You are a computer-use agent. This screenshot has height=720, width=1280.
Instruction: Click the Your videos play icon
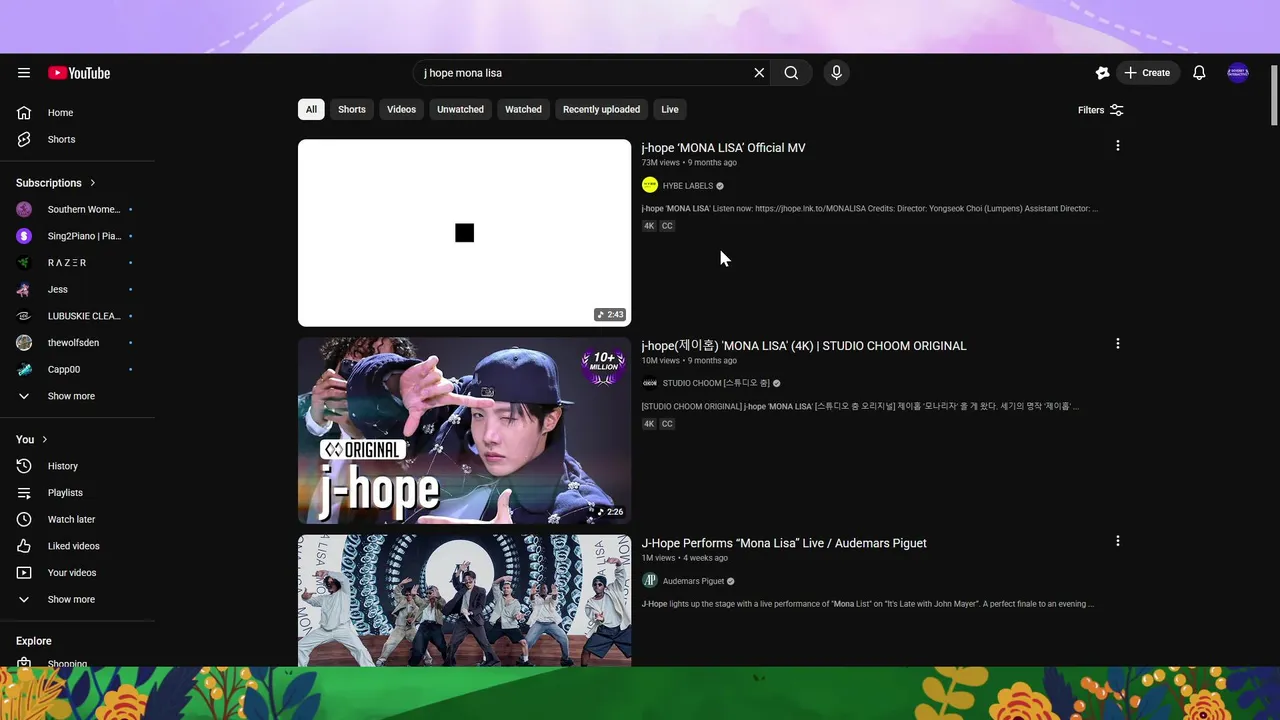[24, 573]
